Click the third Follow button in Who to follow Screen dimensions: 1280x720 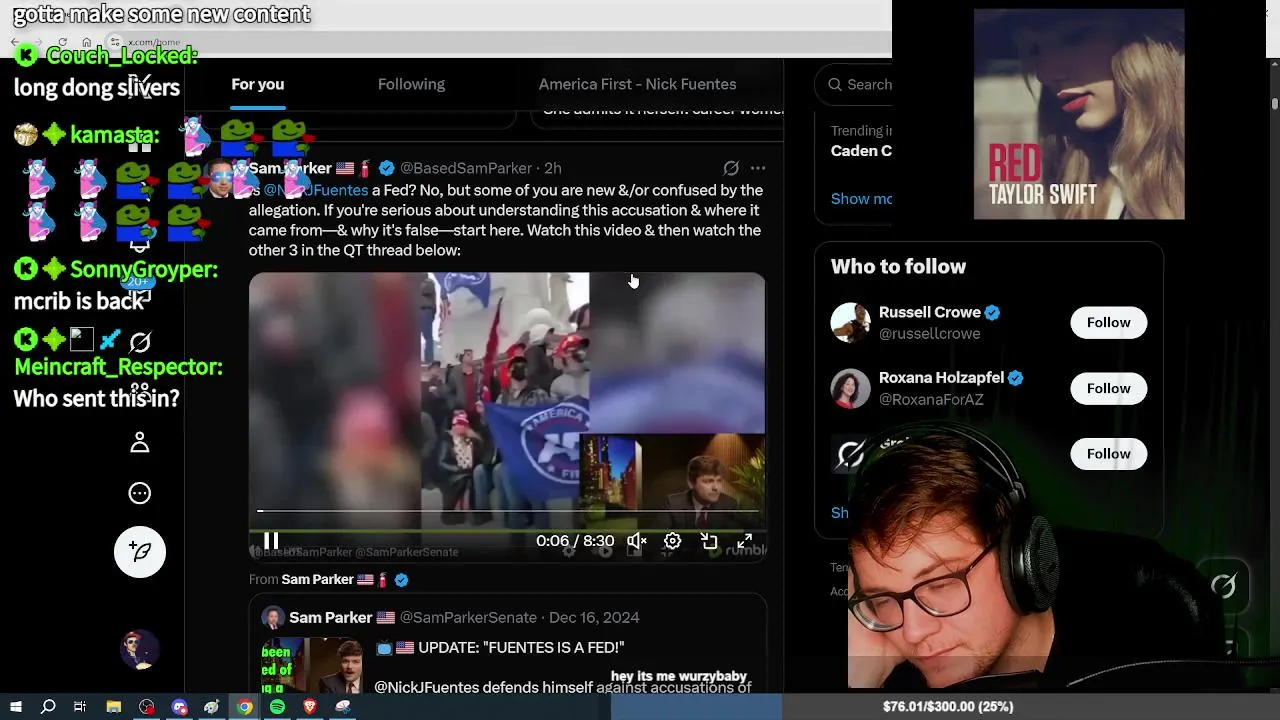pyautogui.click(x=1108, y=454)
